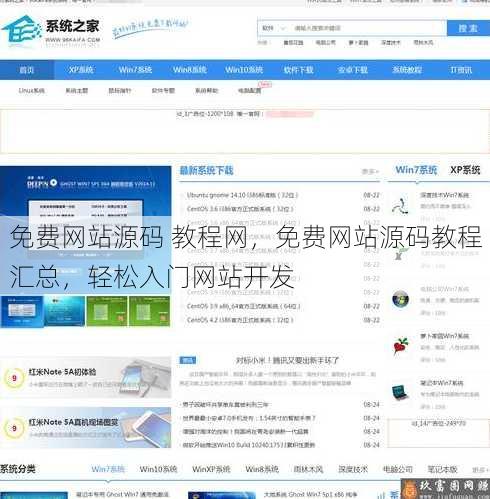The height and width of the screenshot is (499, 490).
Task: Click the Linux系统 sub-navigation link
Action: click(x=32, y=91)
